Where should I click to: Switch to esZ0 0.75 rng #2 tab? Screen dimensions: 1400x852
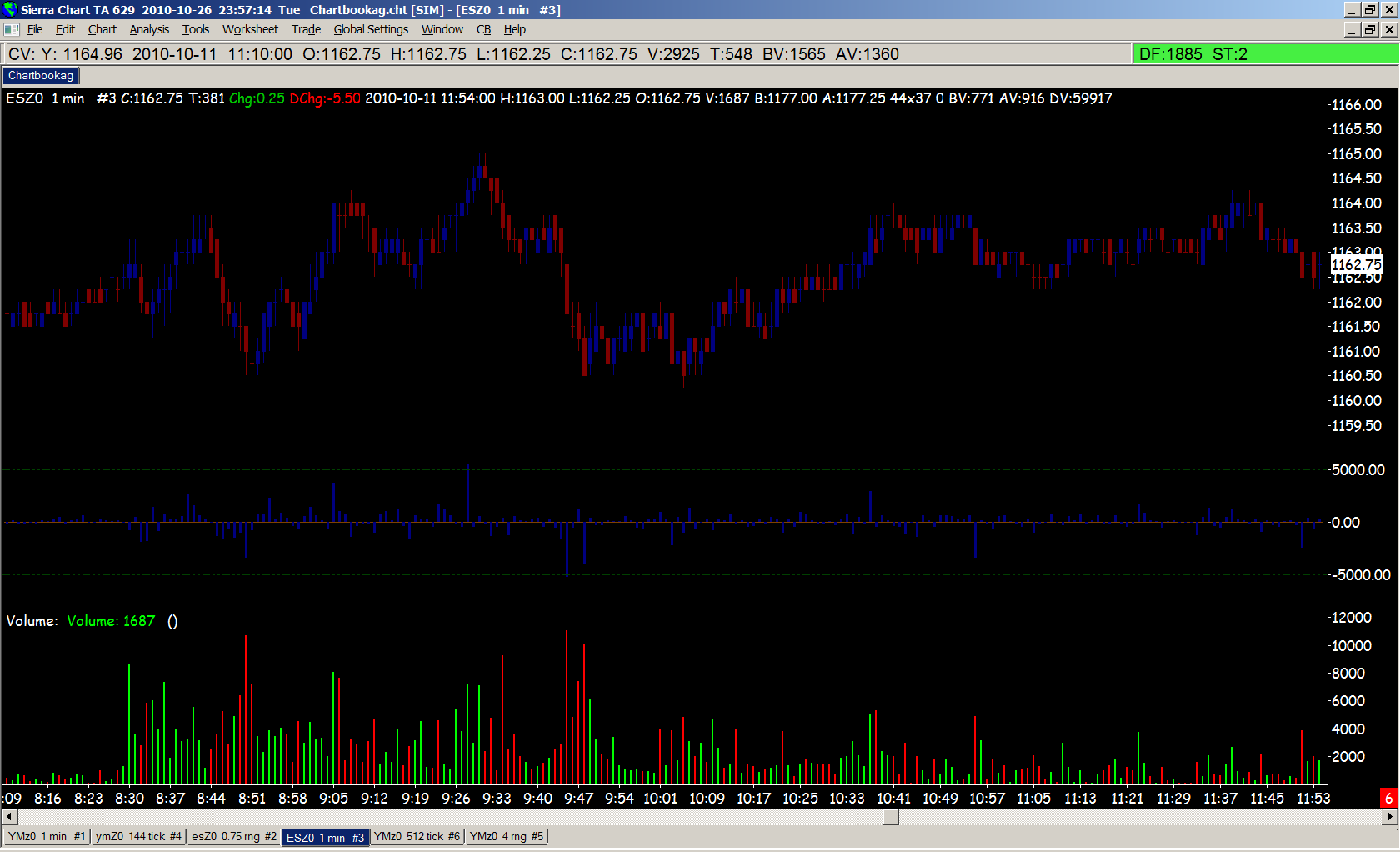(233, 837)
